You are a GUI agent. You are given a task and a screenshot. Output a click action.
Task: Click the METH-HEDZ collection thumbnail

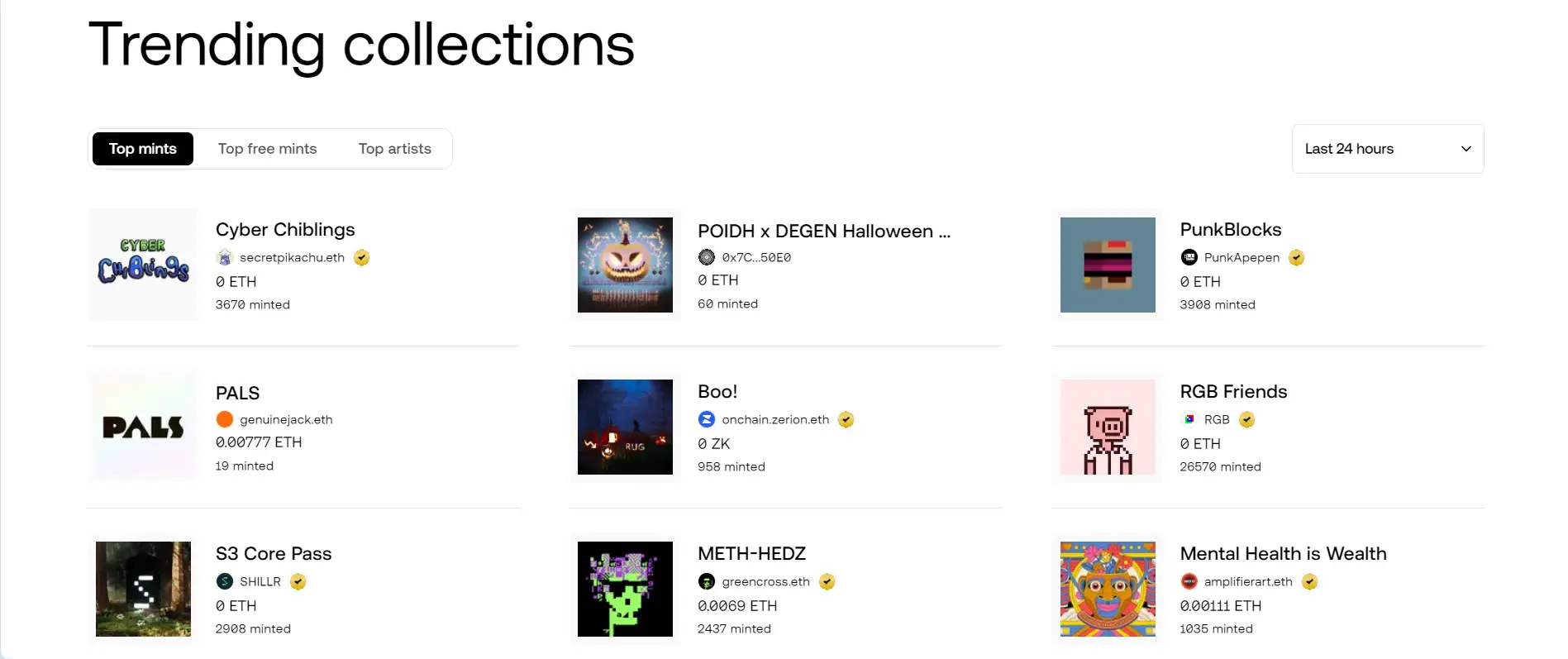(625, 589)
